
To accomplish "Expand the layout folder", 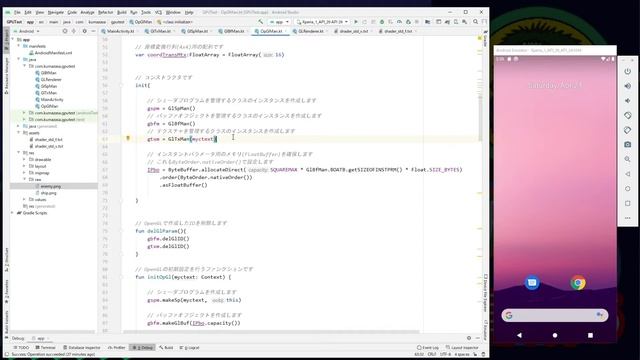I will click(x=24, y=166).
